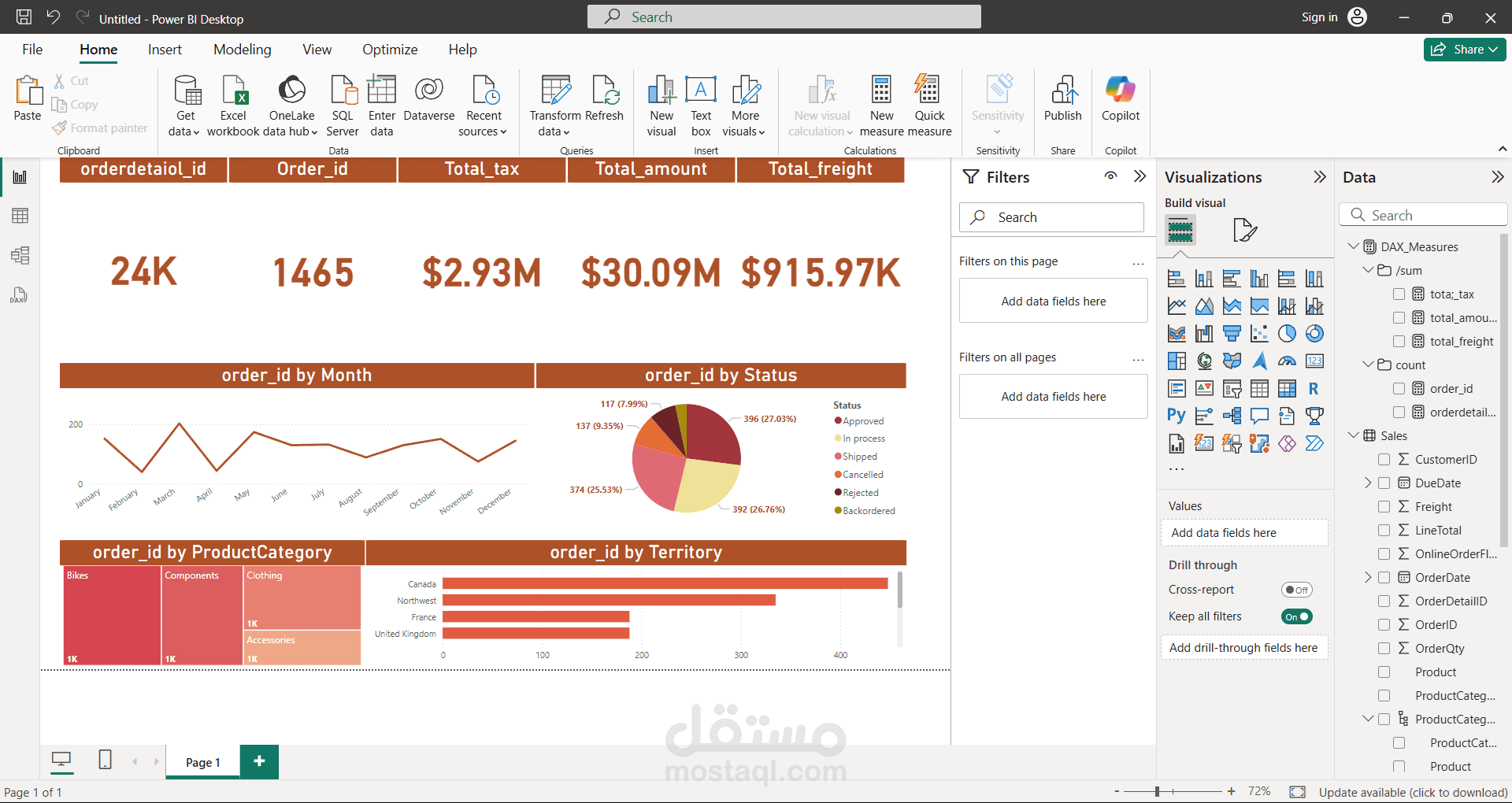Connect to SQL Server source

click(x=343, y=105)
